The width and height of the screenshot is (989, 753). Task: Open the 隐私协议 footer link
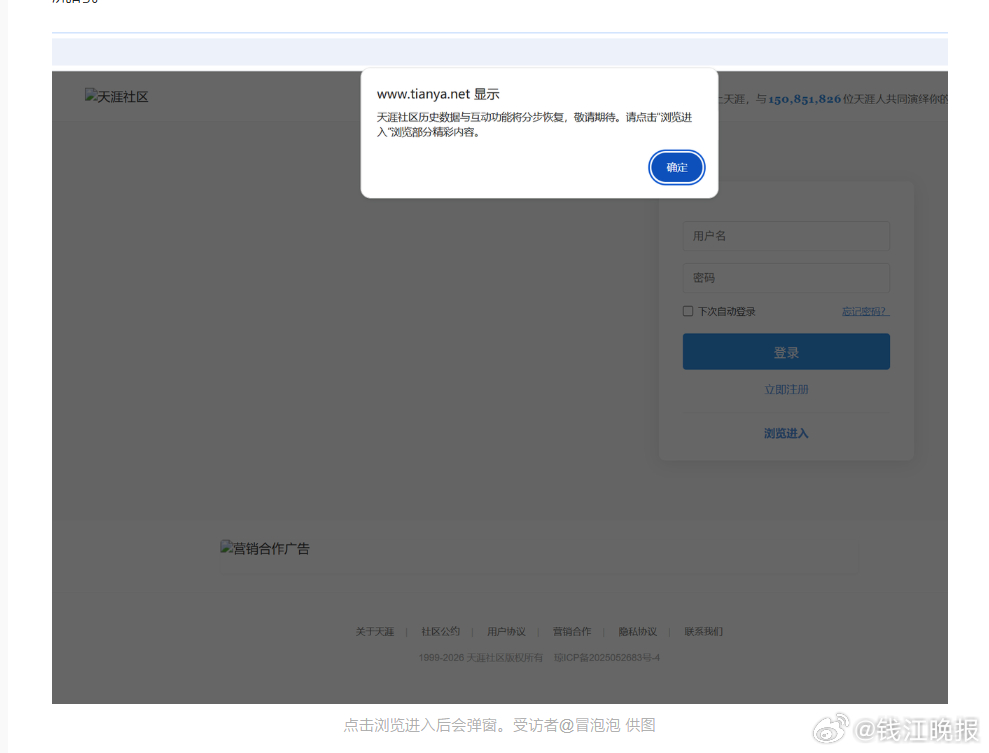(638, 631)
